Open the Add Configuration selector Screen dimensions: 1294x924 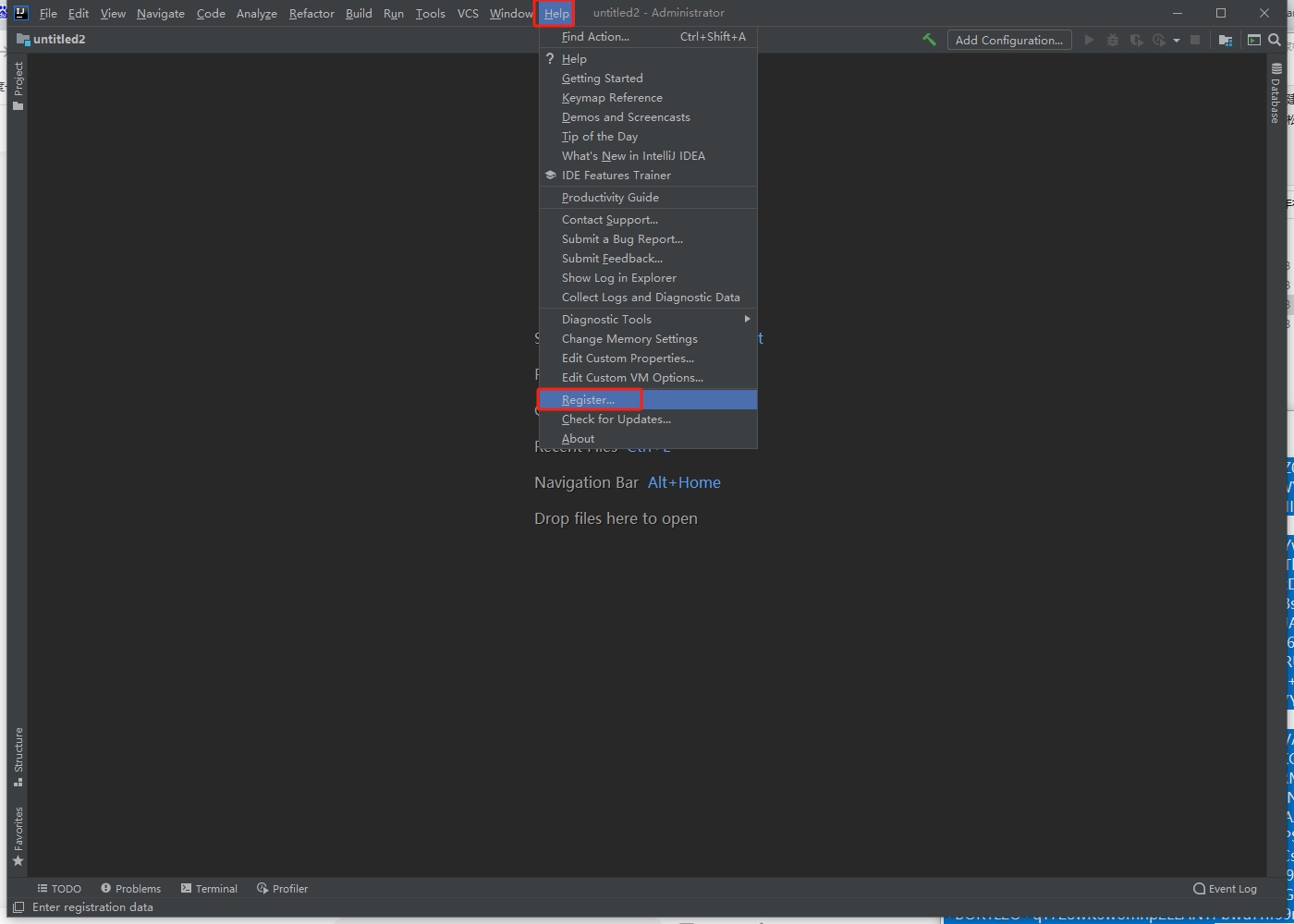[x=1009, y=40]
